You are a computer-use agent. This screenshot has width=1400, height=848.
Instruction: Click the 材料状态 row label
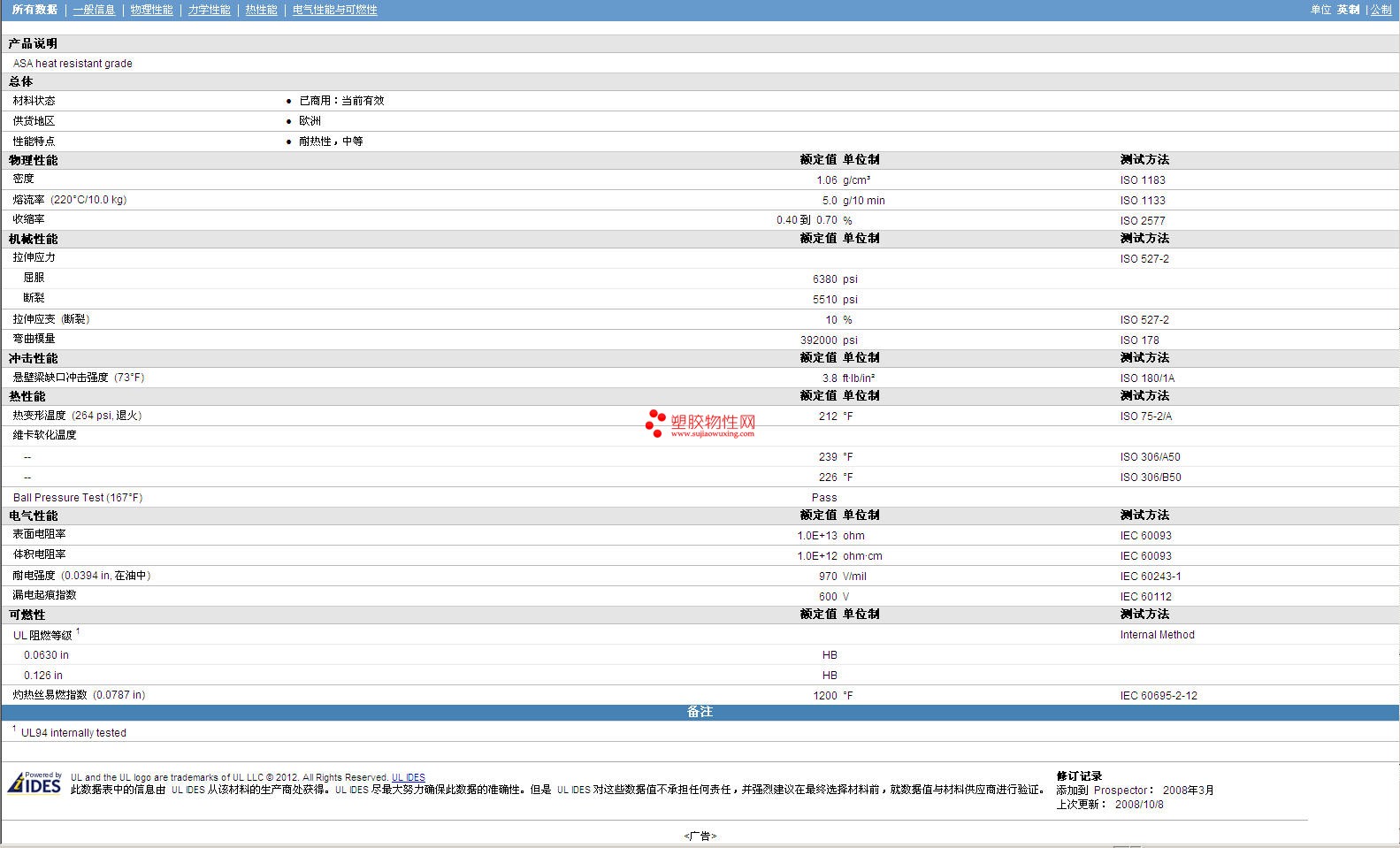pyautogui.click(x=34, y=101)
